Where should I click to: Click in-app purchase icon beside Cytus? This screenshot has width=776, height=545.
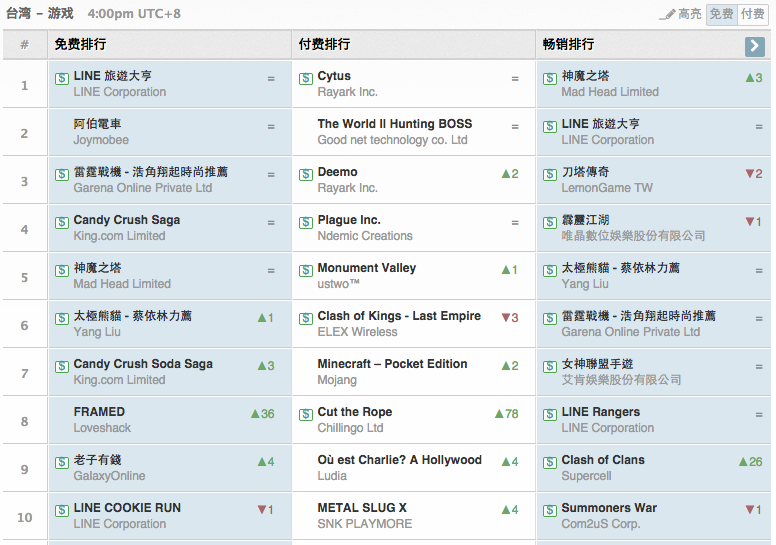(306, 78)
